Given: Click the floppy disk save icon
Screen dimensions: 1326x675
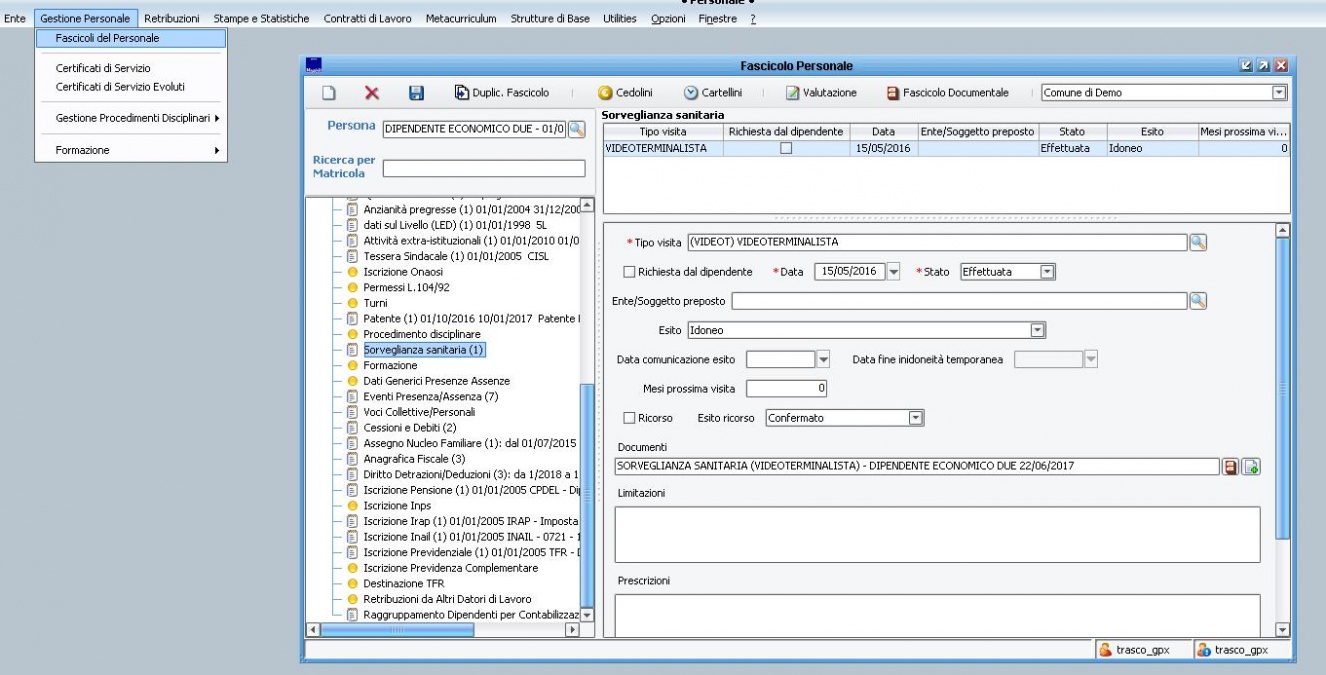Looking at the screenshot, I should tap(416, 93).
